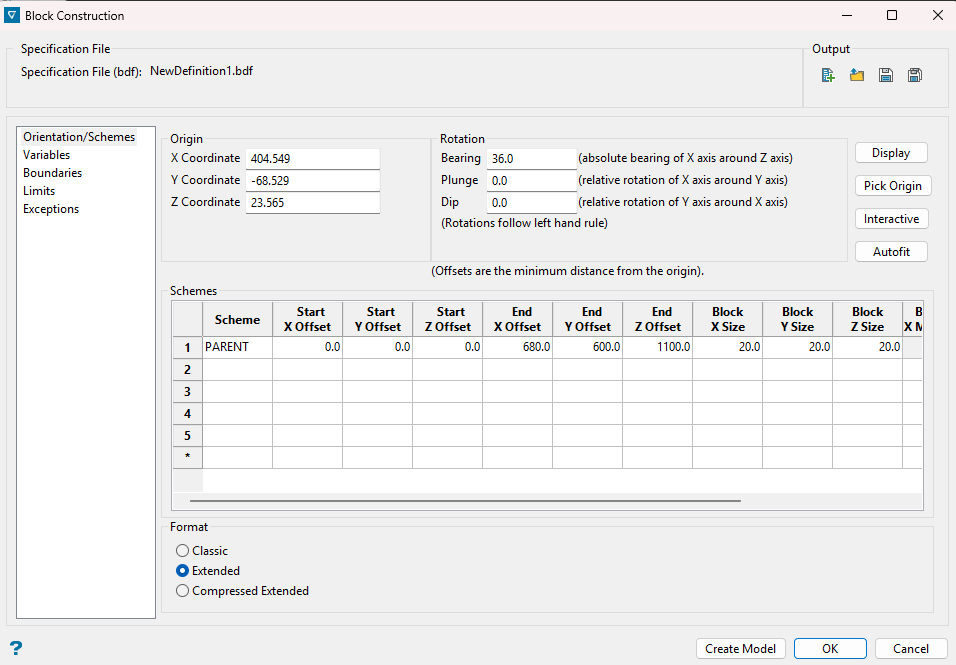956x665 pixels.
Task: Click the New specification file icon
Action: coord(827,75)
